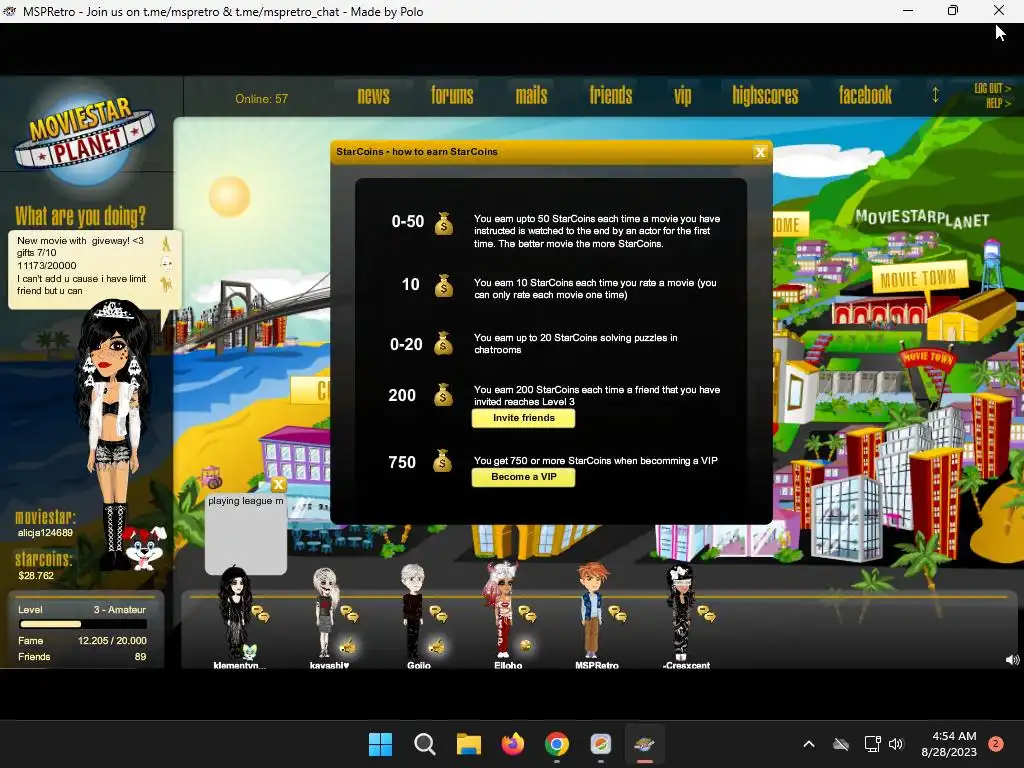Select MSPRetro avatar in friends bar
The width and height of the screenshot is (1024, 768).
pyautogui.click(x=592, y=610)
